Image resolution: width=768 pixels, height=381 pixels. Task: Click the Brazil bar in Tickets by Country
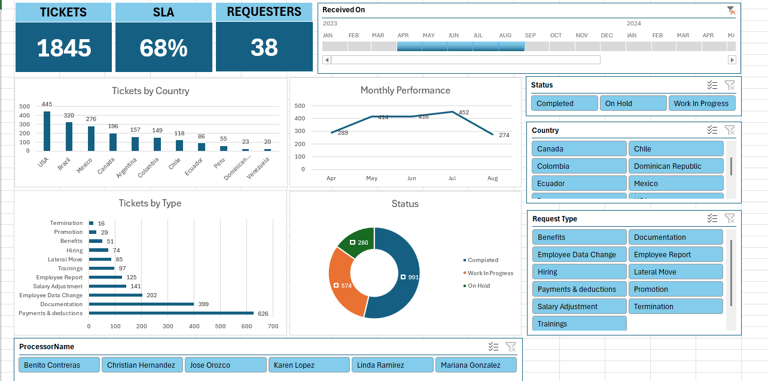69,137
